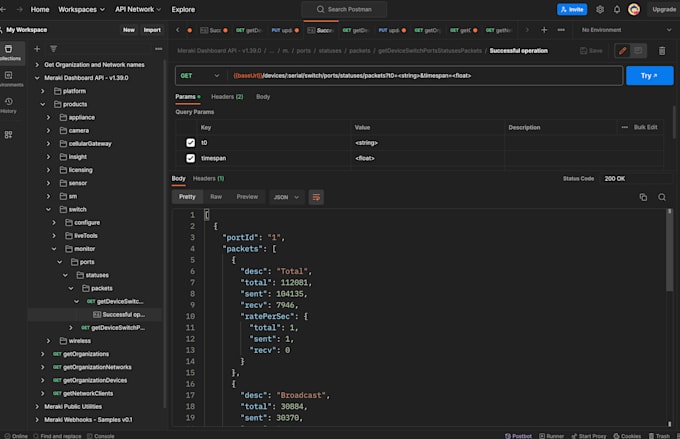
Task: Open the JSON format dropdown
Action: 286,197
